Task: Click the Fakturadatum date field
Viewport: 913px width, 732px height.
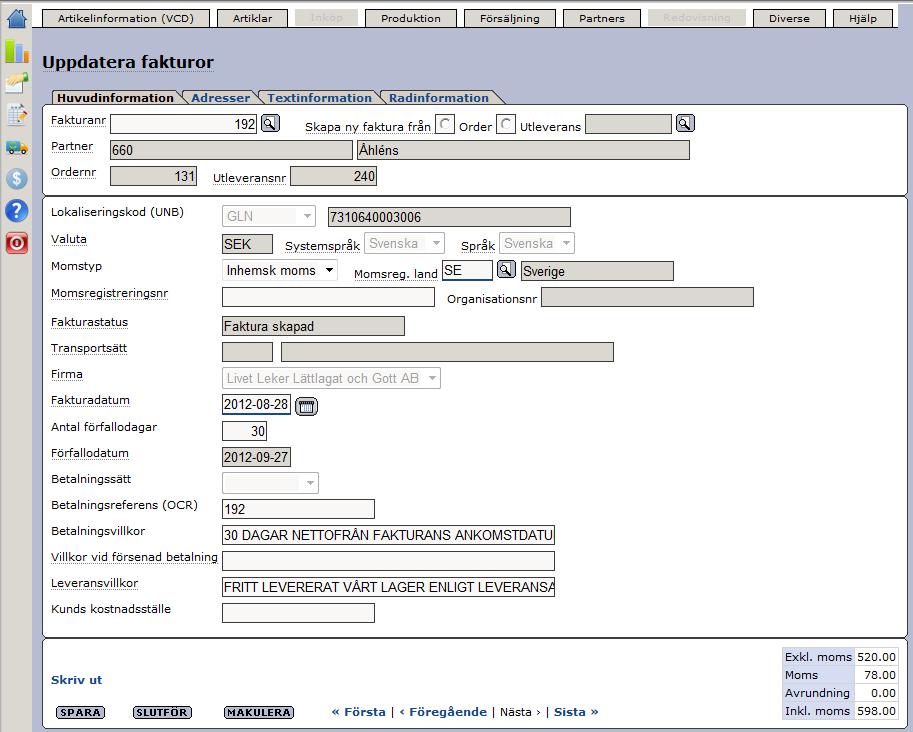Action: 256,404
